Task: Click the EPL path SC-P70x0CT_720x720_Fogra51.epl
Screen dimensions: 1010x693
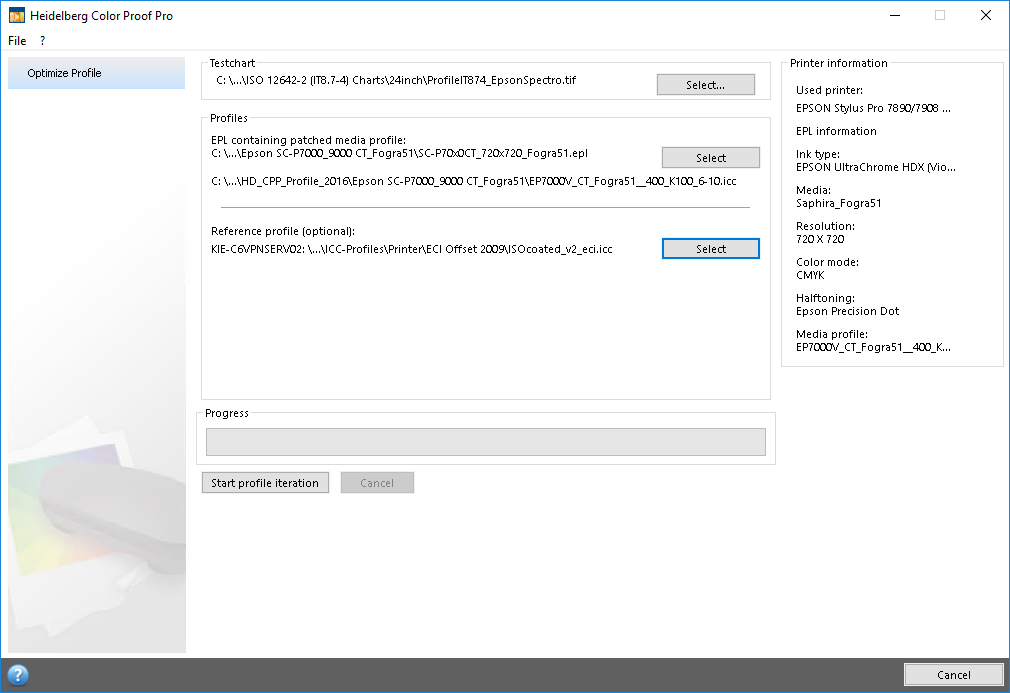Action: (x=399, y=153)
